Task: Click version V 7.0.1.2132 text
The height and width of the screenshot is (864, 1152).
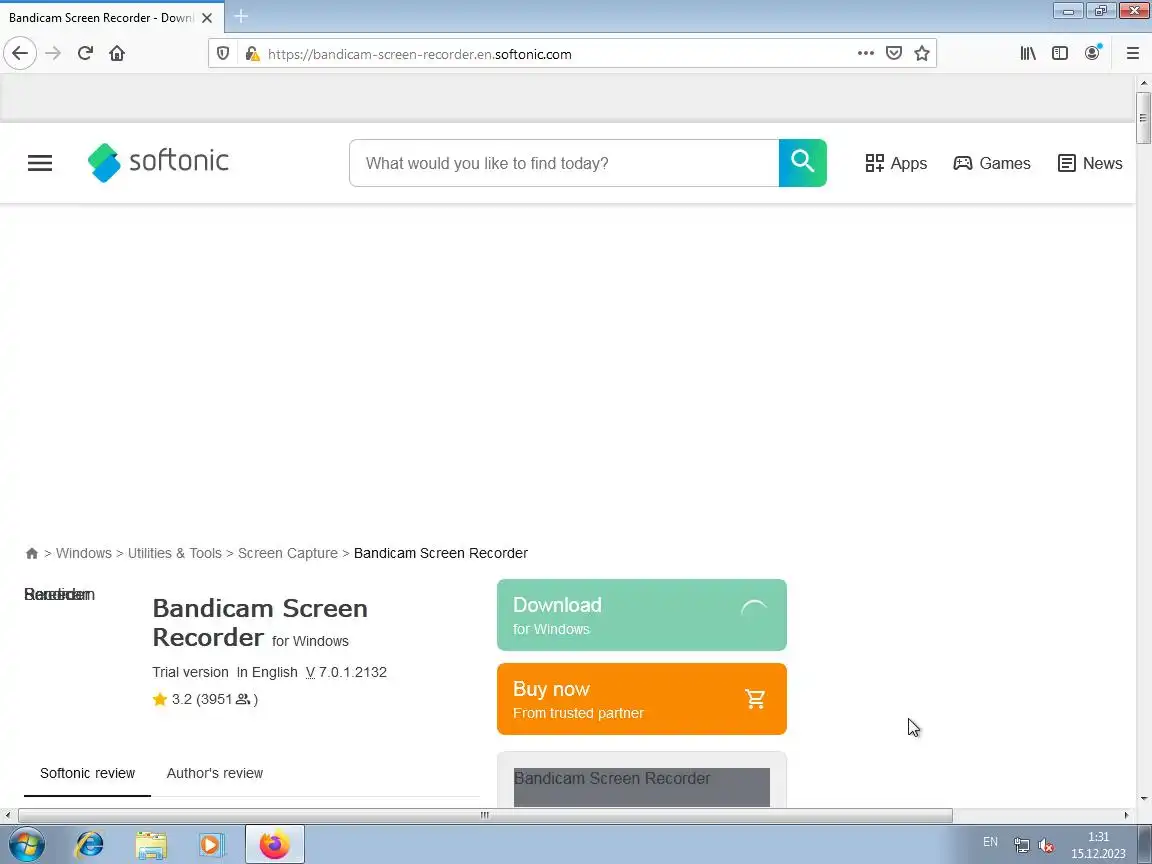Action: (346, 672)
